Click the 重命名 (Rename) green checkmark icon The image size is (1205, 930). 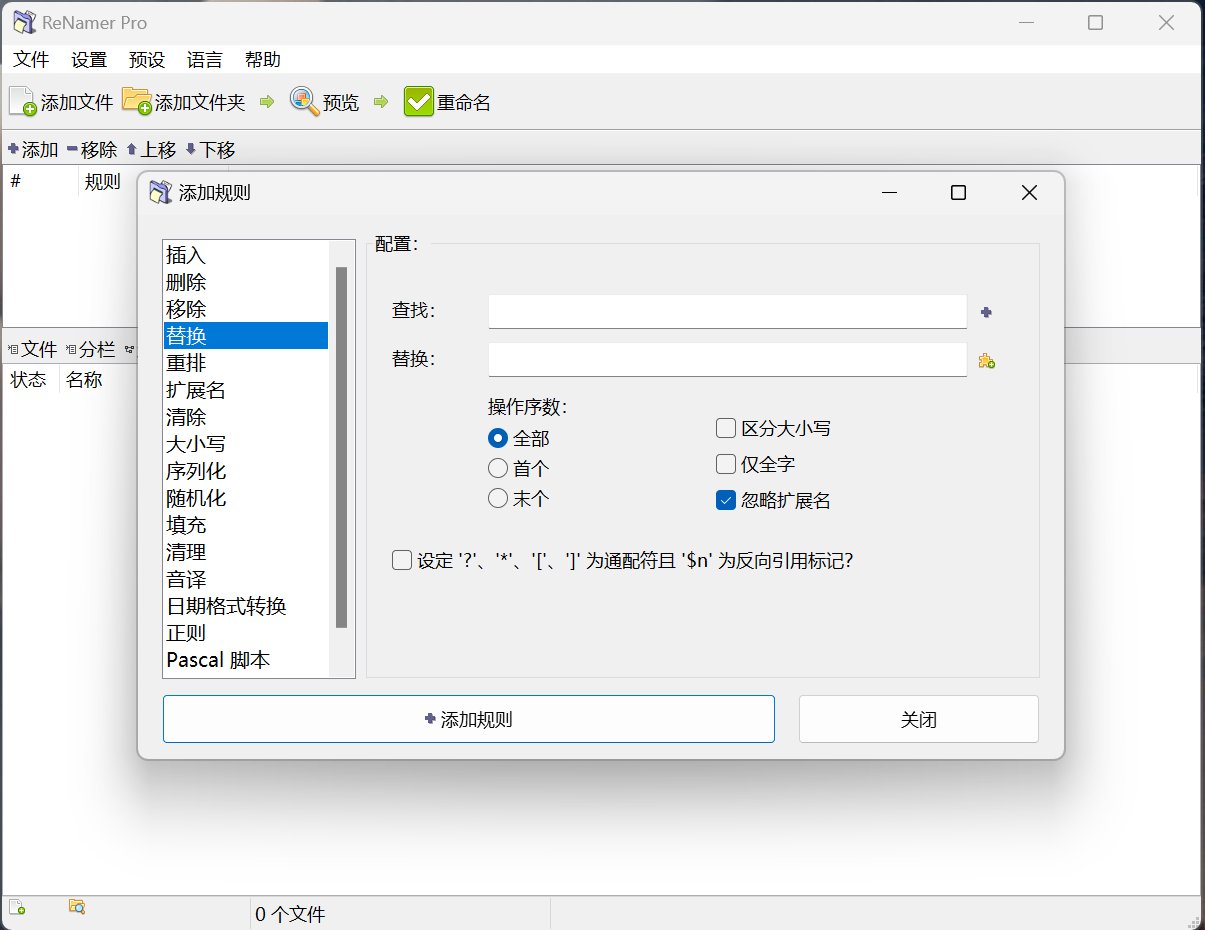[x=419, y=102]
